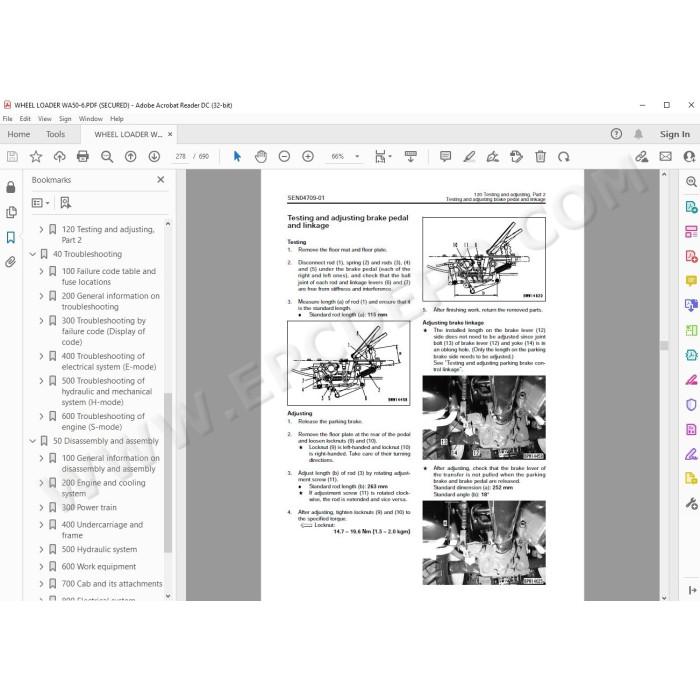Click the Sign In button
Viewport: 700px width, 700px height.
675,134
